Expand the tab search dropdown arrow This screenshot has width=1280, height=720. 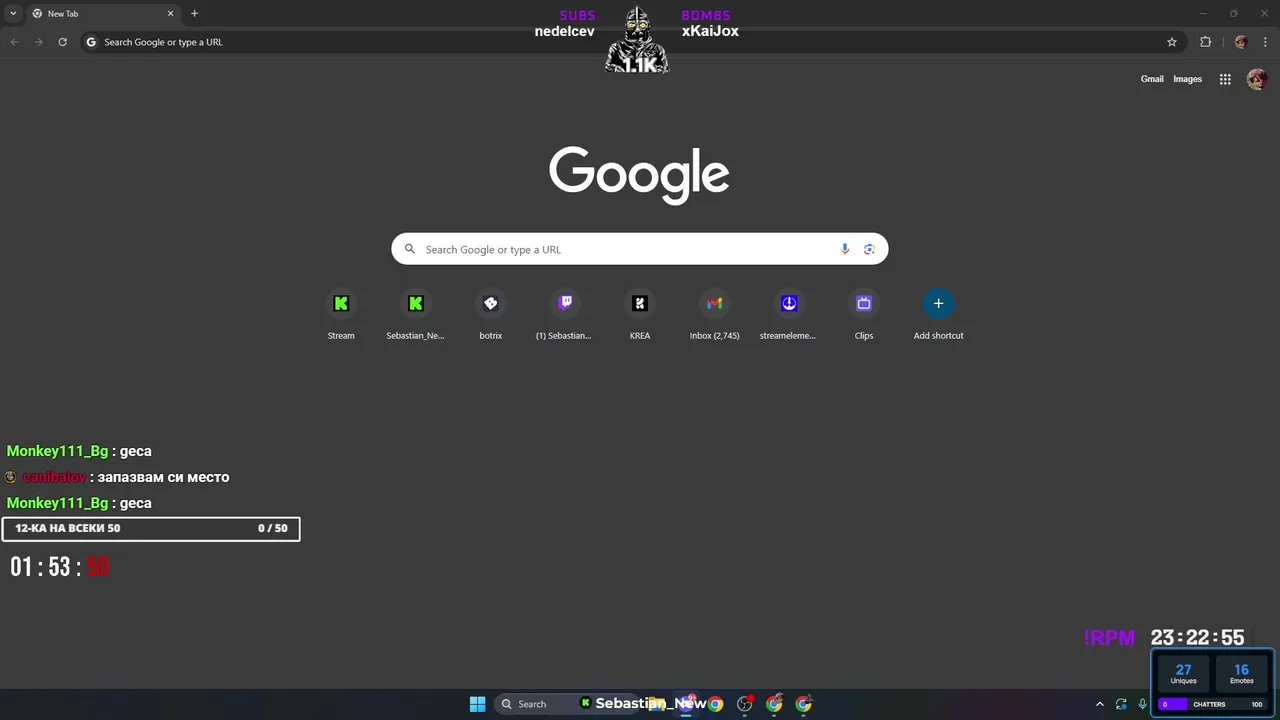[x=12, y=14]
